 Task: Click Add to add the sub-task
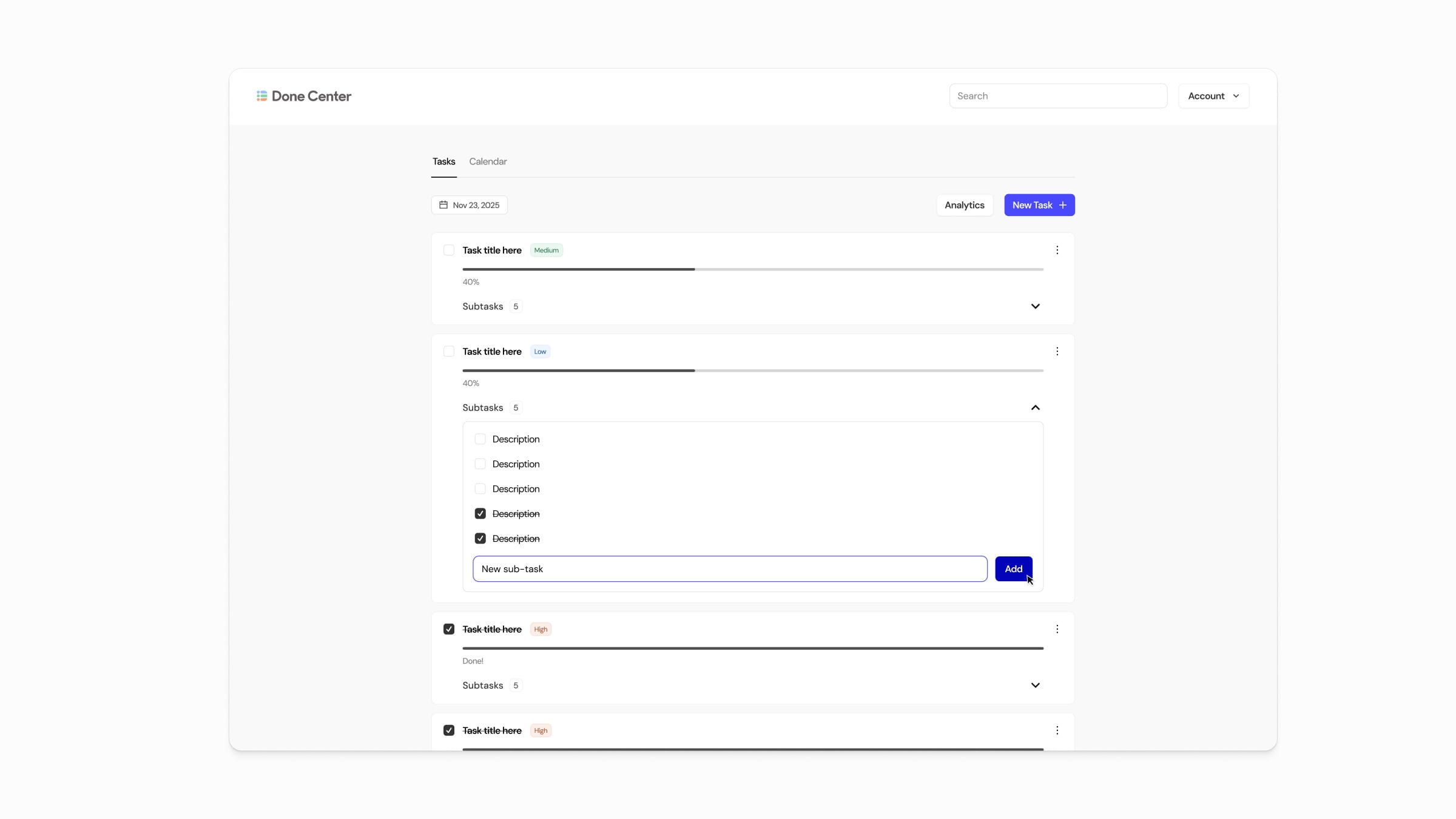[x=1013, y=569]
